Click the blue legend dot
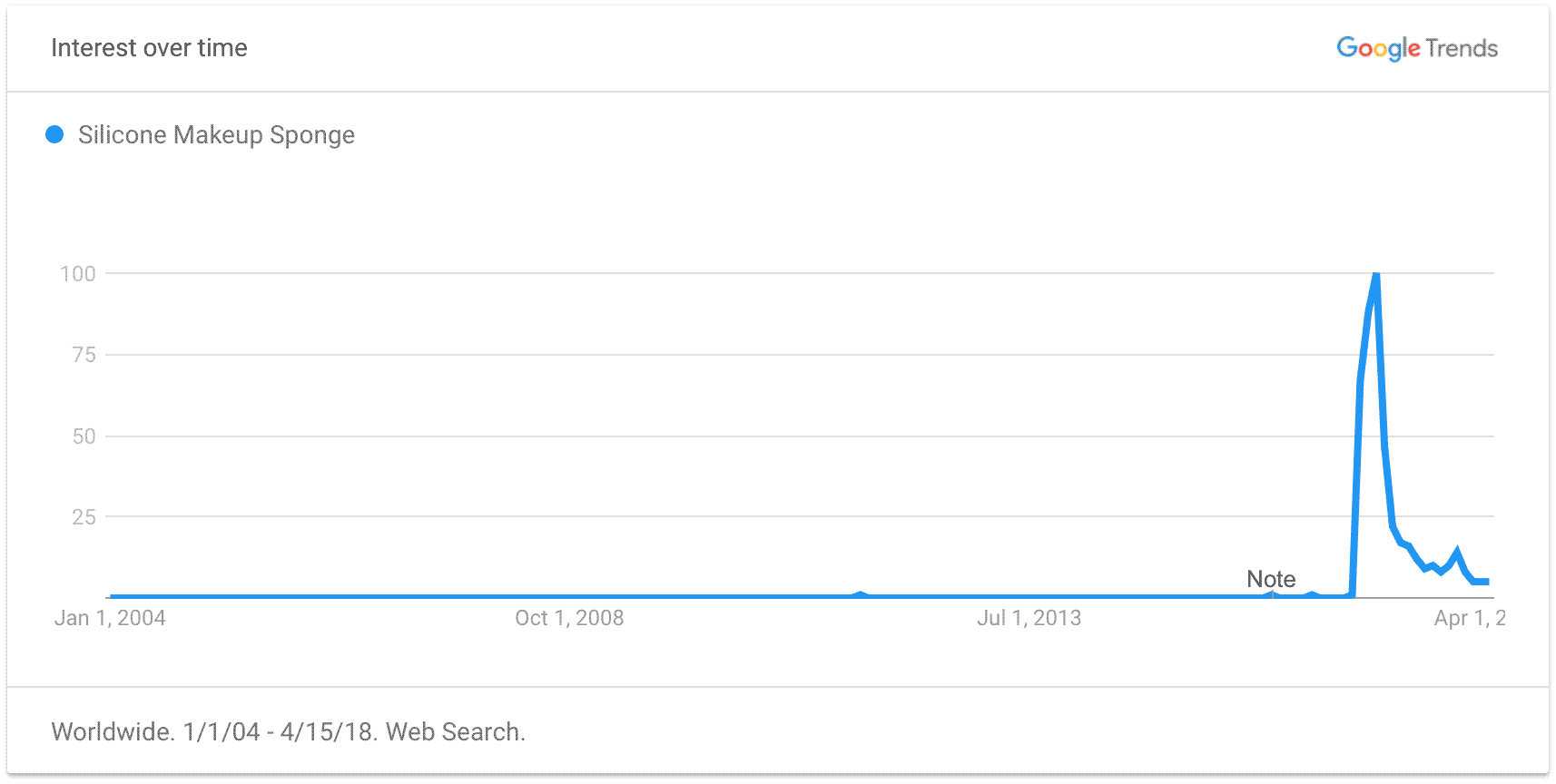The image size is (1556, 784). pos(54,134)
